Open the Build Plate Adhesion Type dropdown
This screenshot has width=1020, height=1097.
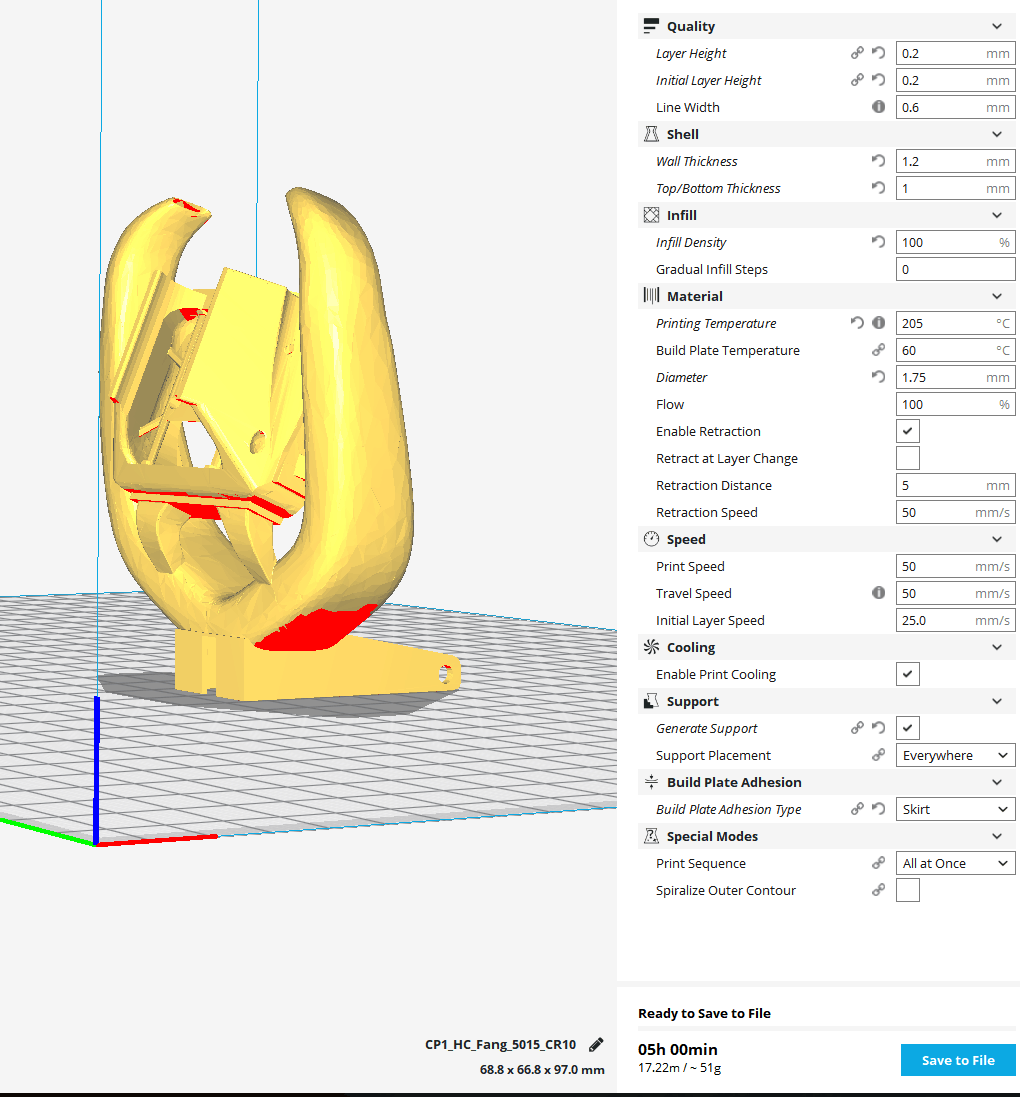tap(955, 809)
